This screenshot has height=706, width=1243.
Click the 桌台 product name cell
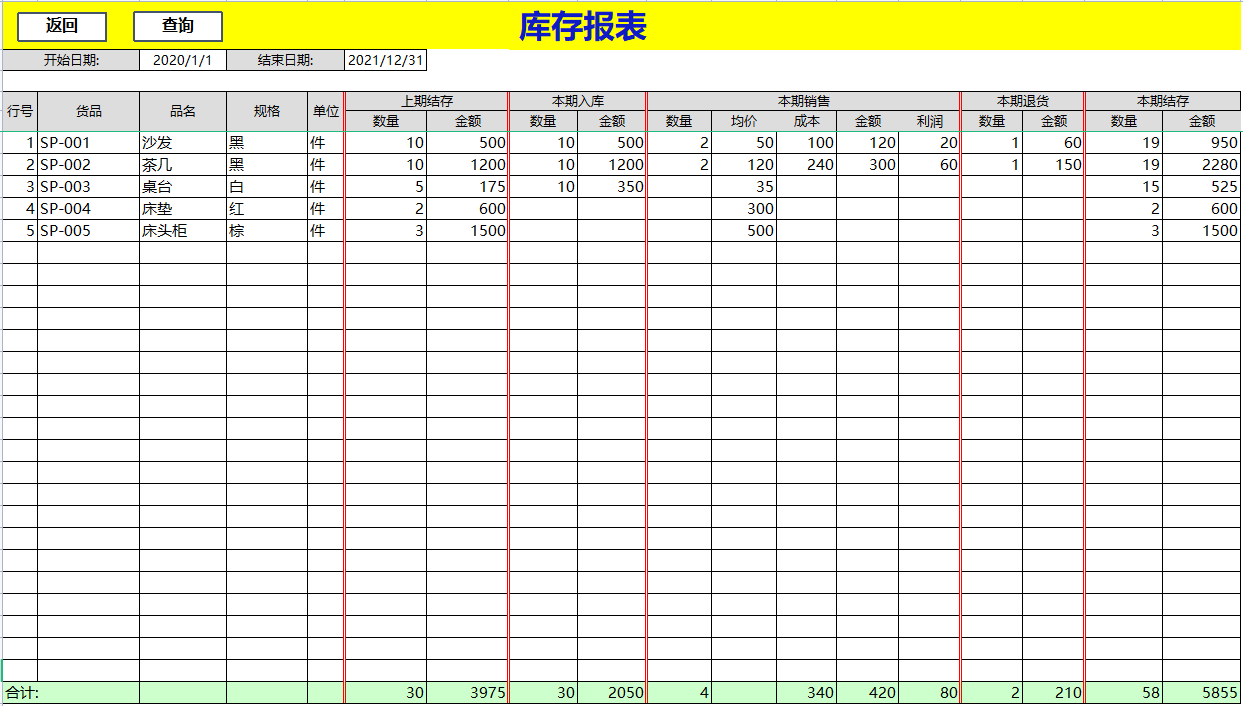click(x=183, y=187)
